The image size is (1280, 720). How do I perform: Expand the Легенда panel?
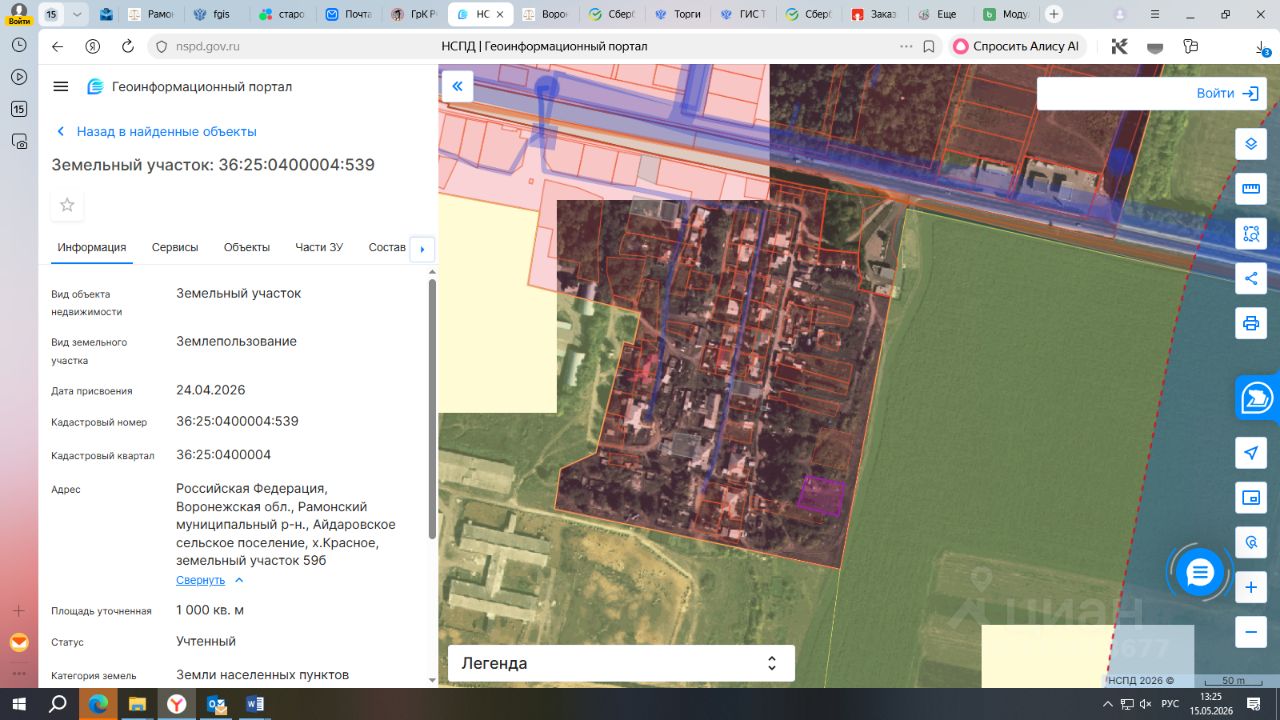[621, 663]
